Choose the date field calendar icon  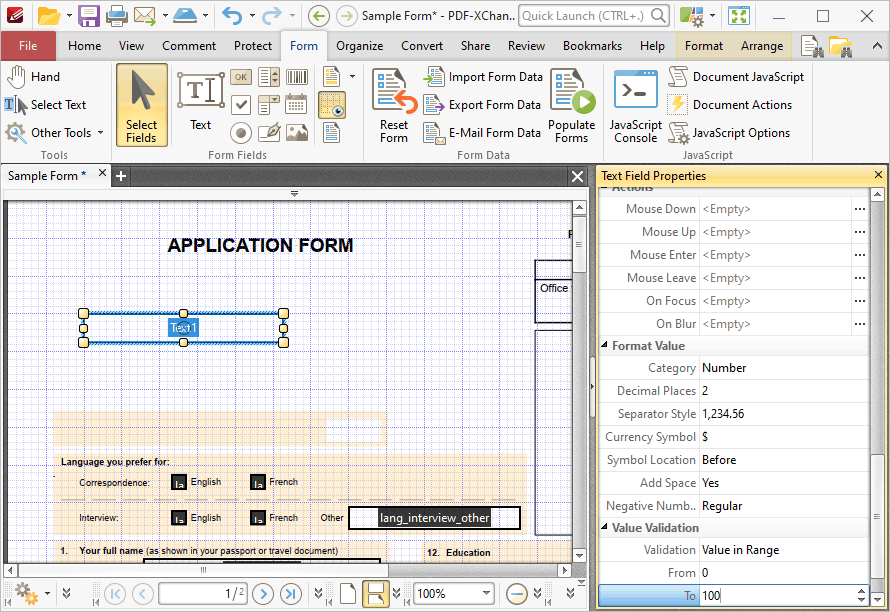(x=296, y=104)
